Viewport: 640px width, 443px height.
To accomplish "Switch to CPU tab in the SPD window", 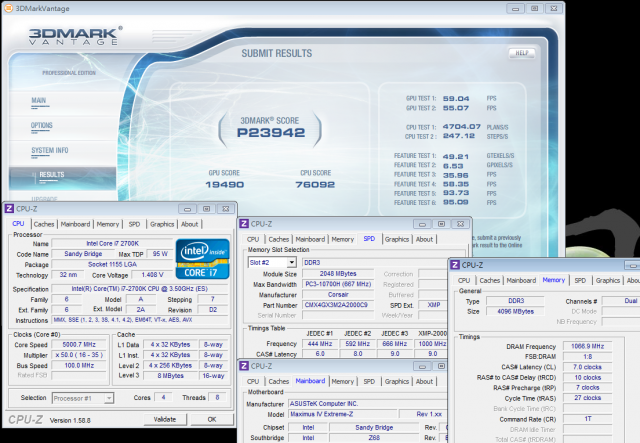I will click(253, 239).
